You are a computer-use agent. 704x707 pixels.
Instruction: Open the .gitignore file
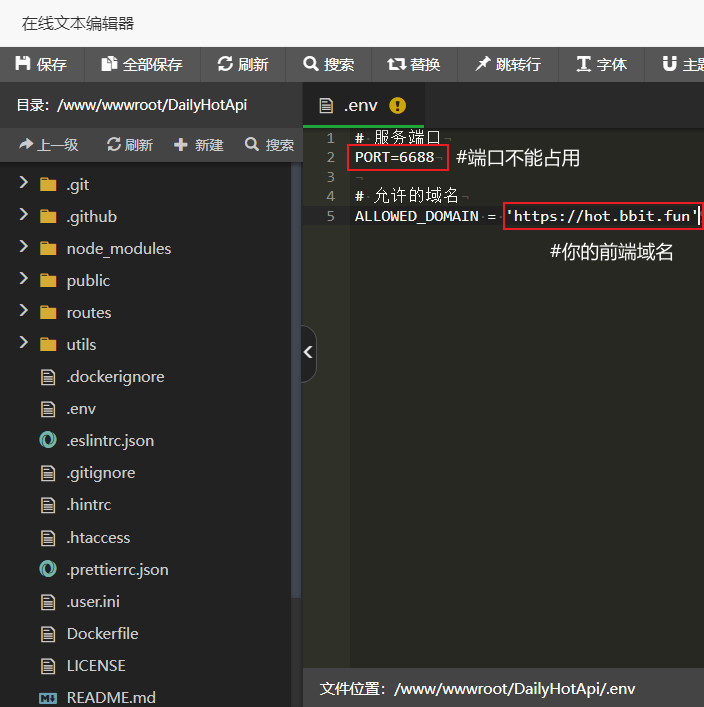[x=101, y=473]
